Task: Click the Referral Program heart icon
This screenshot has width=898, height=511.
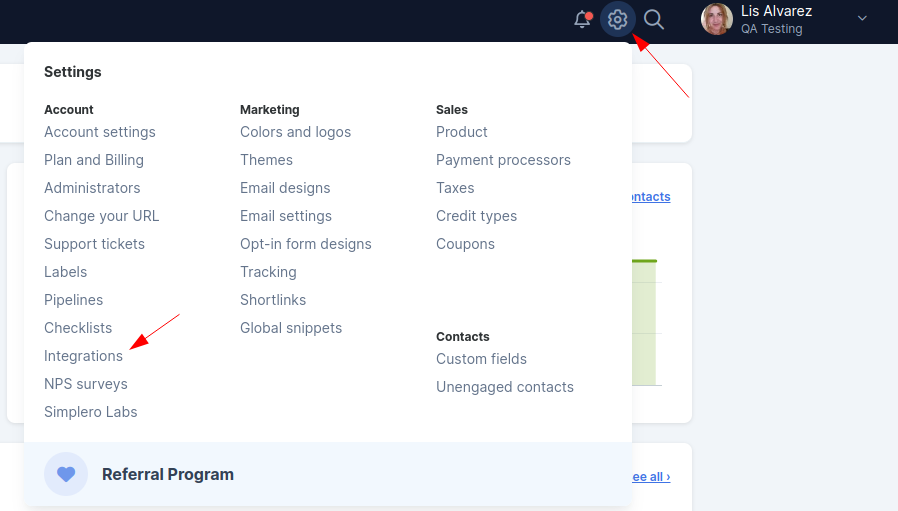Action: coord(66,474)
